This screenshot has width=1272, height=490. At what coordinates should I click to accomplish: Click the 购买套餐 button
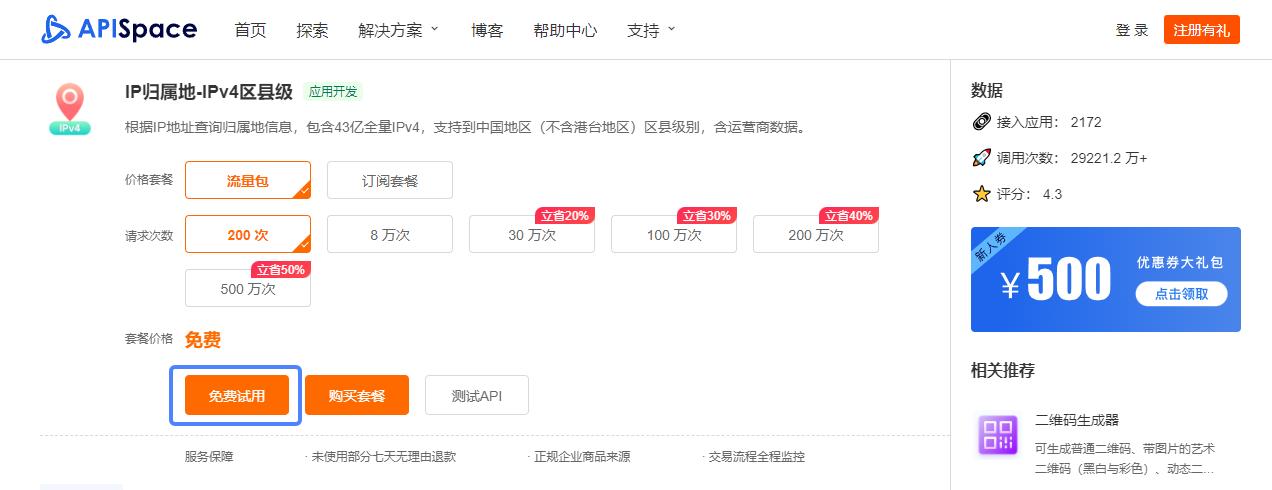357,395
